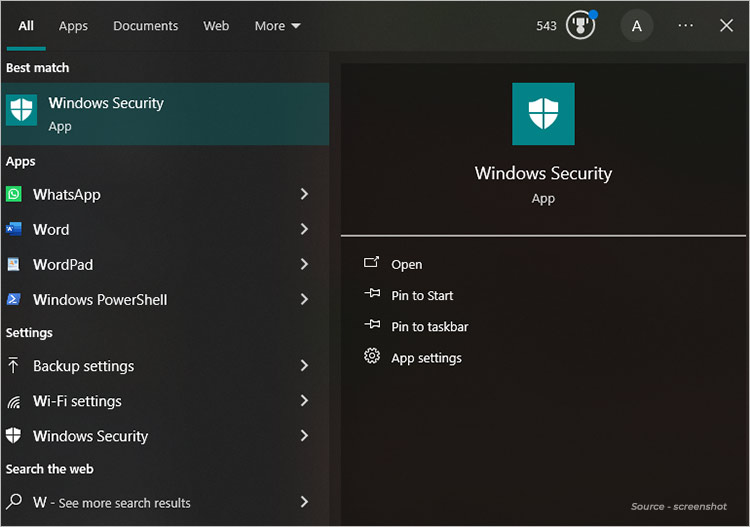The width and height of the screenshot is (750, 527).
Task: Switch to the Documents tab
Action: point(145,26)
